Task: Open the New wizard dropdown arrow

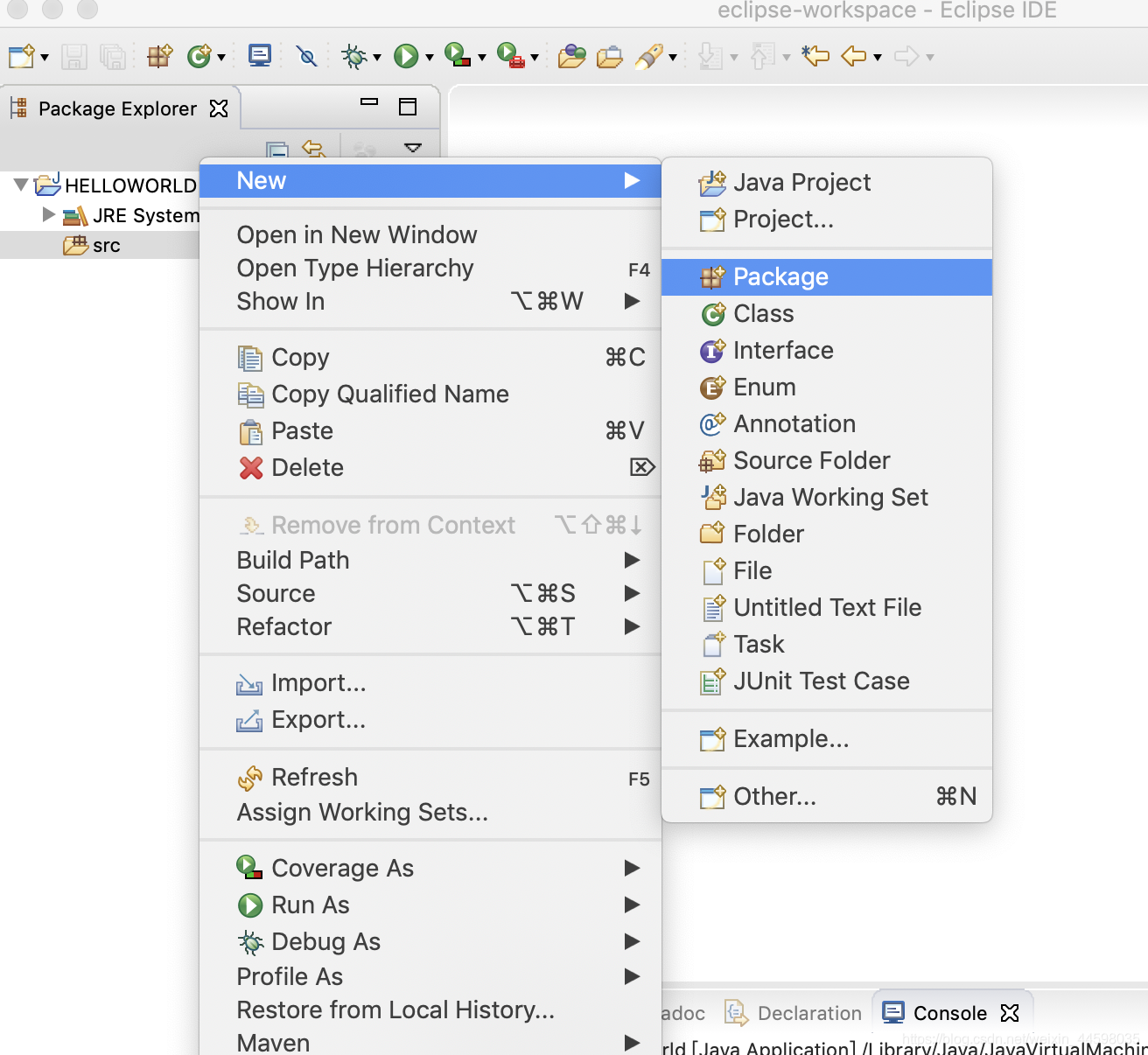Action: click(x=45, y=58)
